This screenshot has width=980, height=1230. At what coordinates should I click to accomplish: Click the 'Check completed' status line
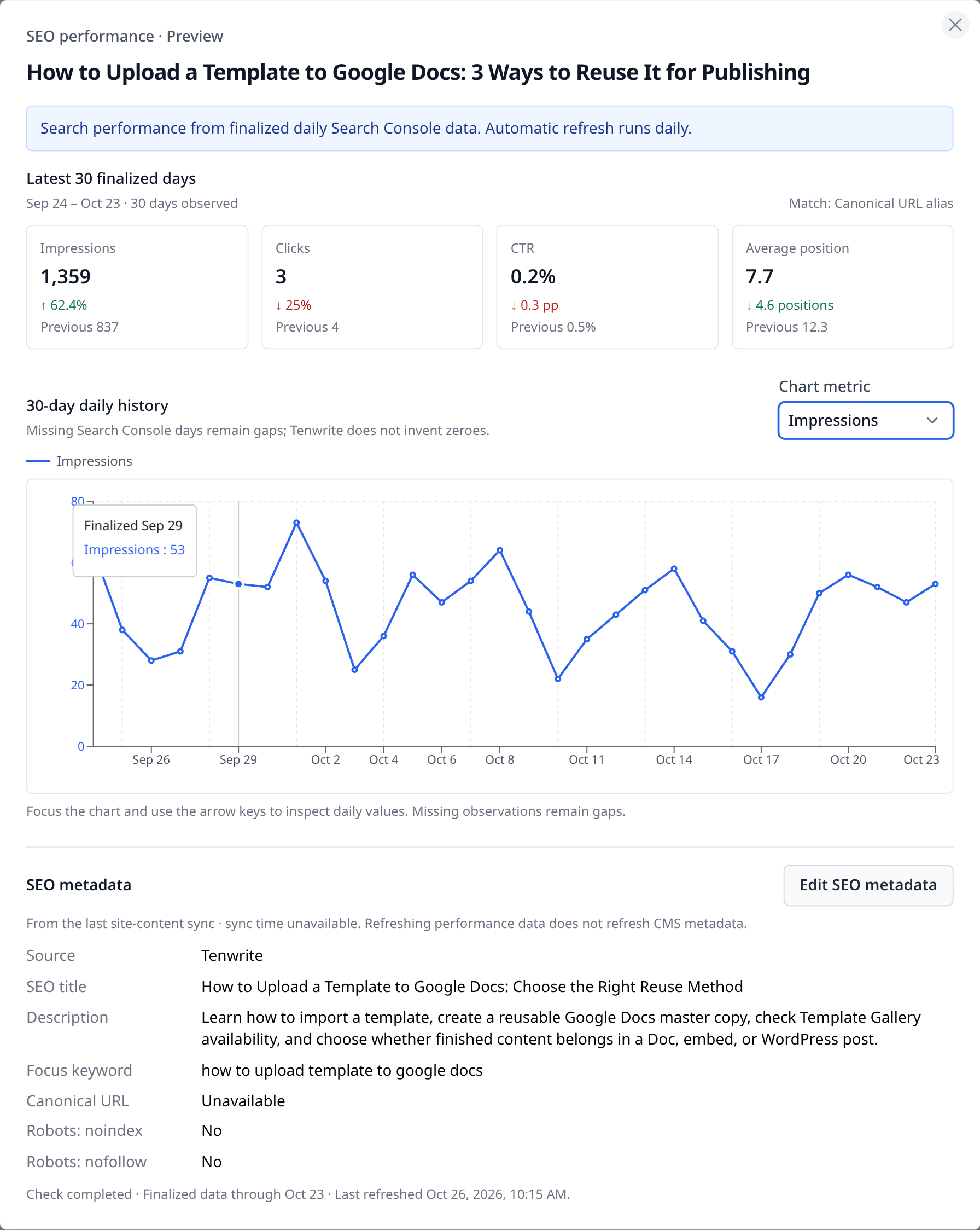pyautogui.click(x=298, y=1194)
